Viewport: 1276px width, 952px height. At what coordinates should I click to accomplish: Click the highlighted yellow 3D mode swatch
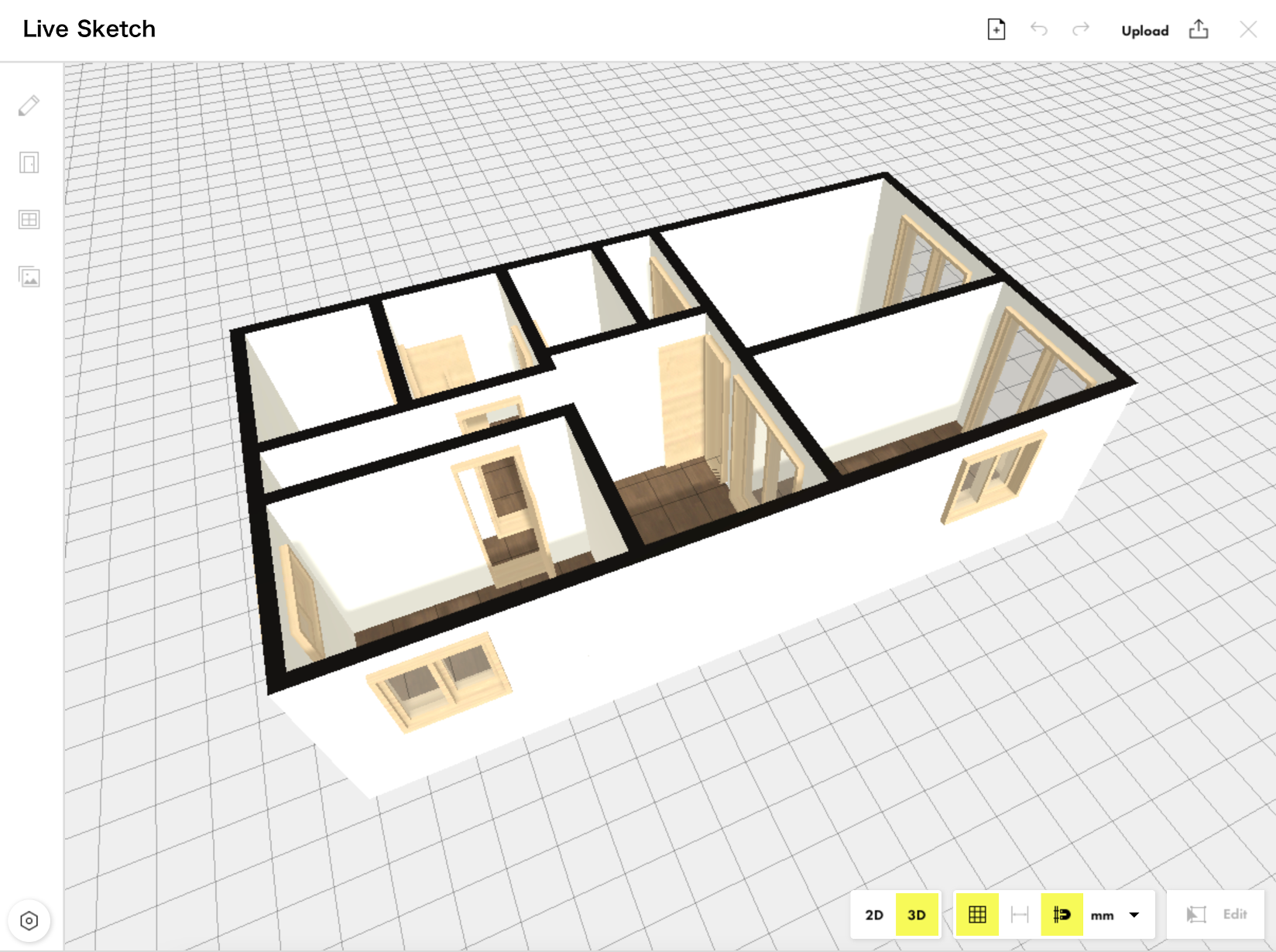(x=917, y=914)
